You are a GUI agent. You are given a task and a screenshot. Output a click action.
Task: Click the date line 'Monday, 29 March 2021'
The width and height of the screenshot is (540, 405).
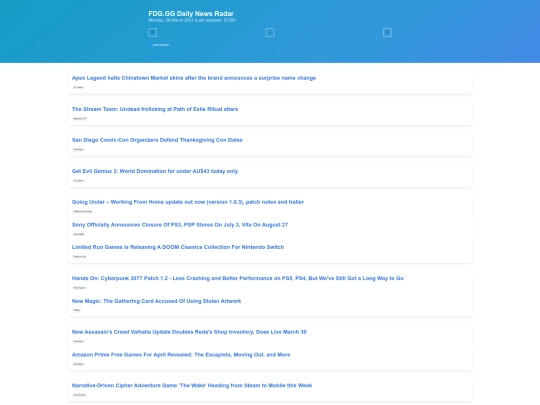pyautogui.click(x=171, y=20)
